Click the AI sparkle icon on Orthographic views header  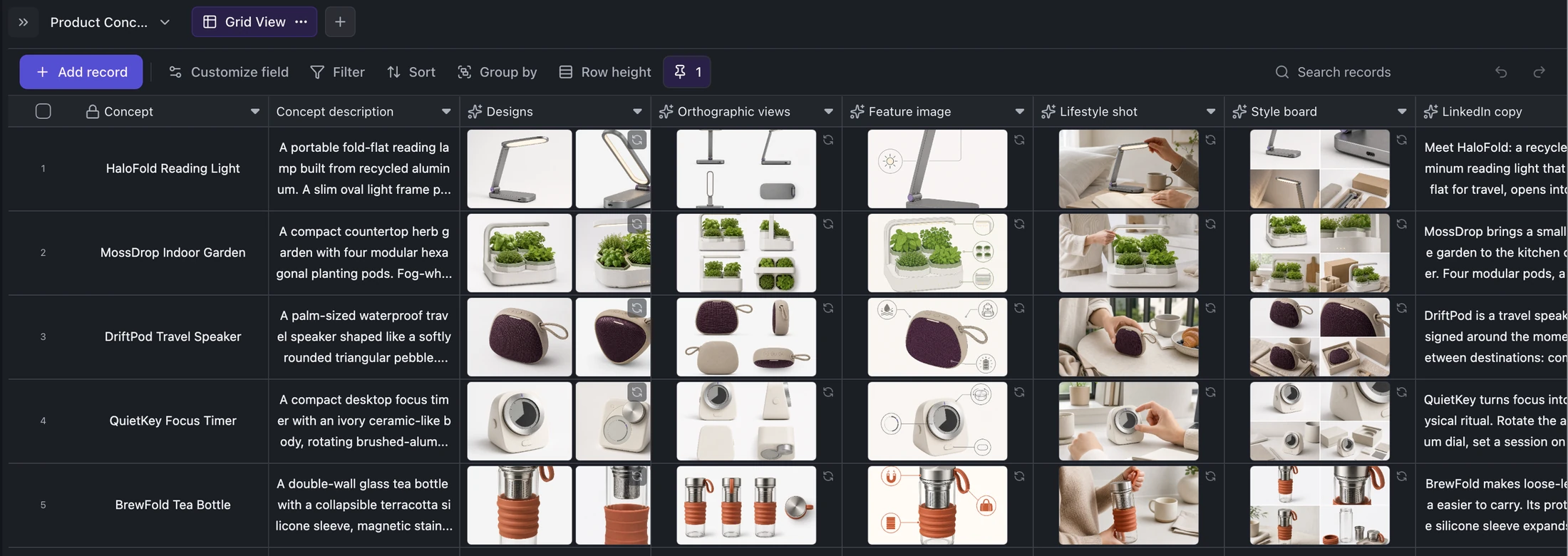(666, 111)
